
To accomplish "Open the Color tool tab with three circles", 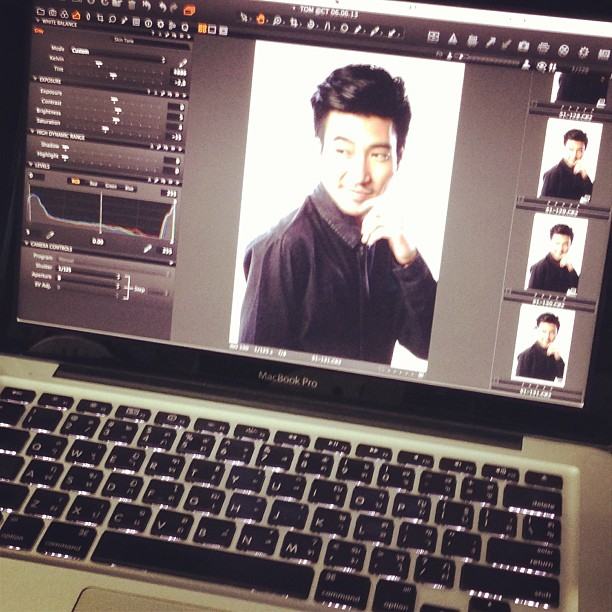I will [x=64, y=14].
